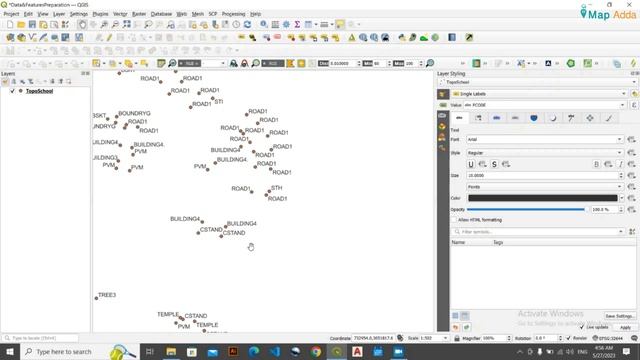Open the map Scale dropdown
Image resolution: width=640 pixels, height=360 pixels.
[445, 338]
